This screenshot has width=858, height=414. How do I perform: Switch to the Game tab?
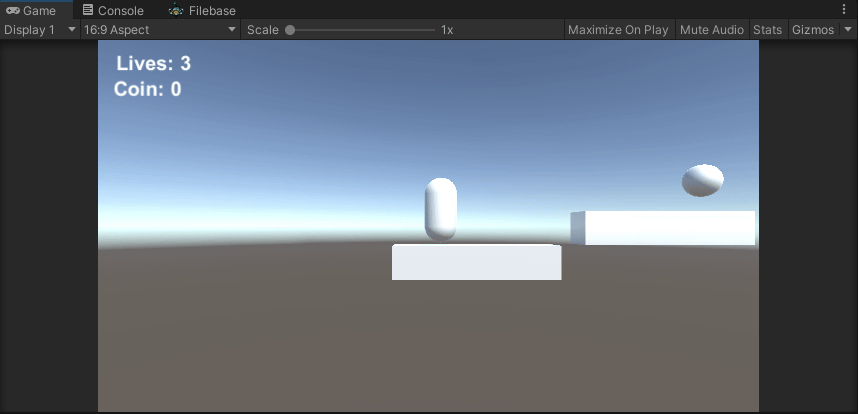pyautogui.click(x=36, y=10)
